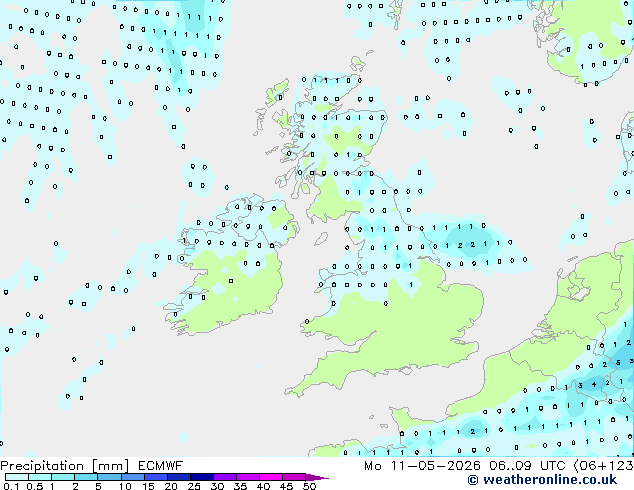Click the map value '5' near the right edge
The width and height of the screenshot is (634, 490).
pos(618,363)
